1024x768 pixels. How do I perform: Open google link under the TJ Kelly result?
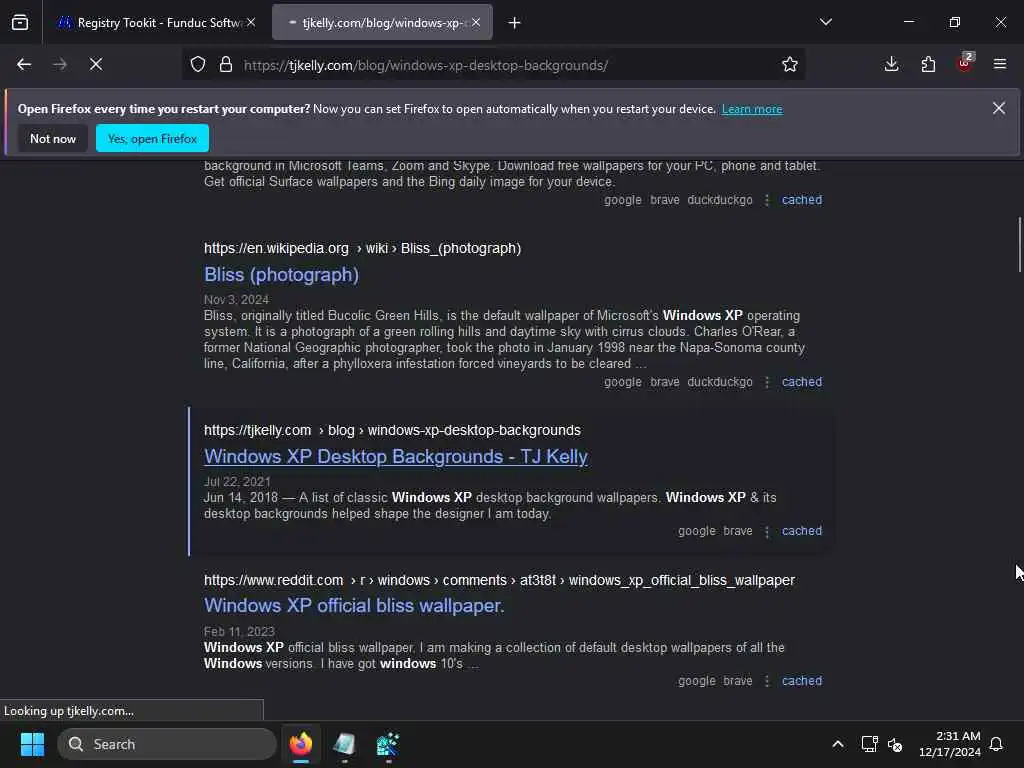point(697,531)
